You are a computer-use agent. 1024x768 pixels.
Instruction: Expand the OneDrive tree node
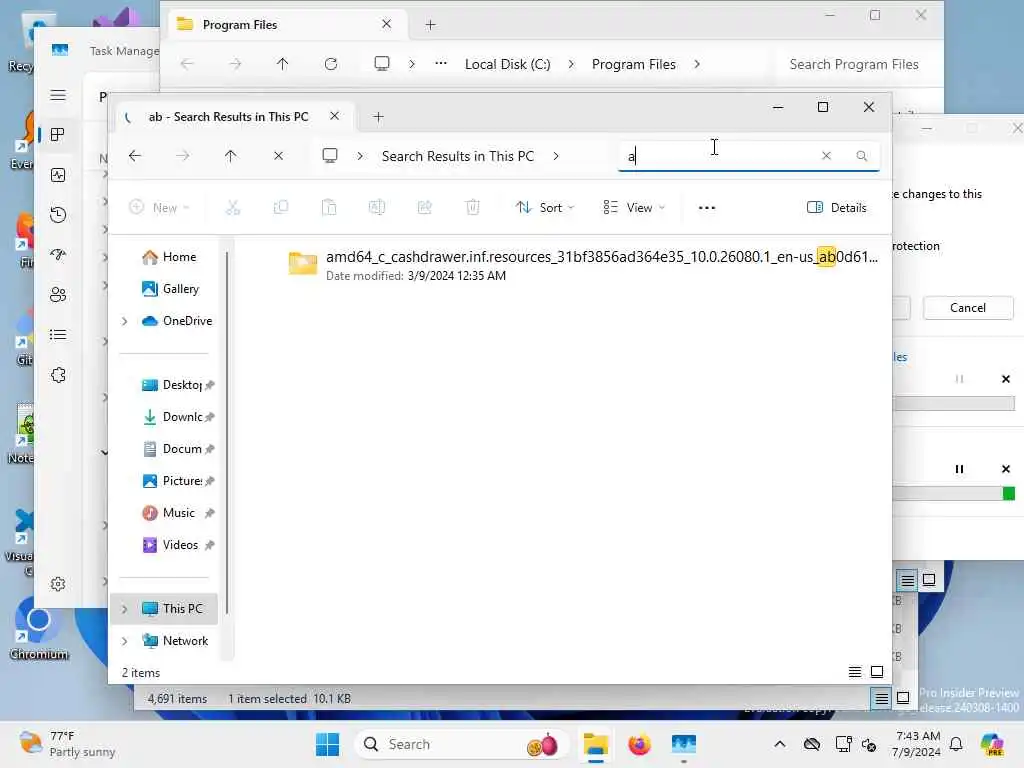point(125,321)
